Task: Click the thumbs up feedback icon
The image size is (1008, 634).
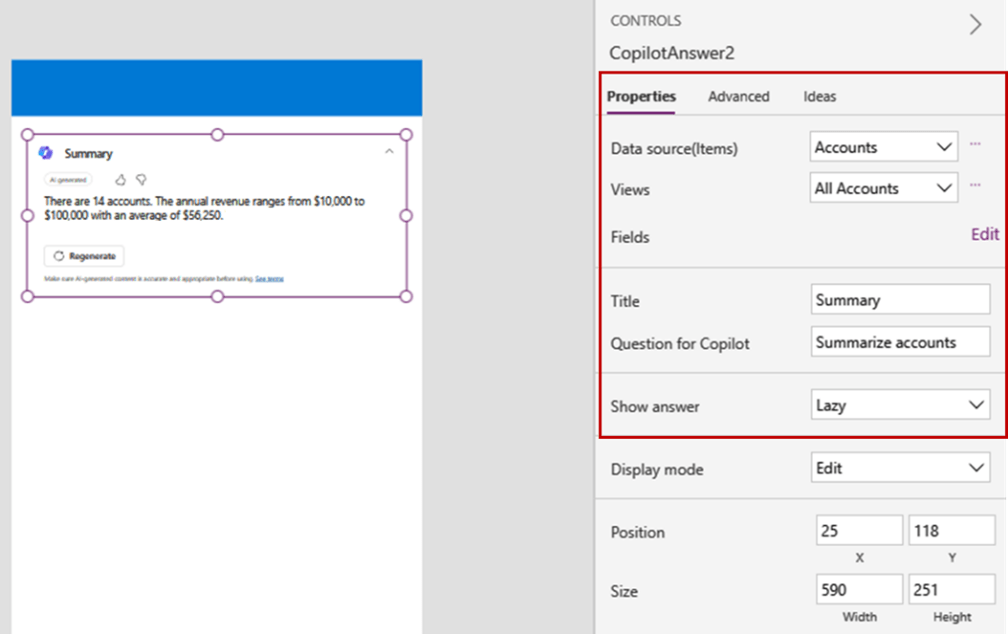Action: [x=120, y=180]
